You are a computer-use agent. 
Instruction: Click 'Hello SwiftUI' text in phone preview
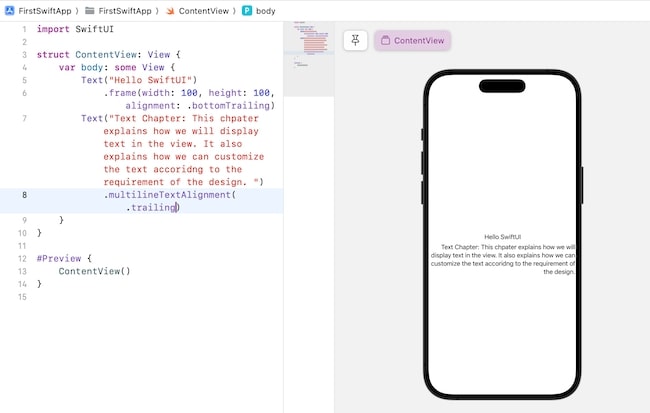point(502,237)
